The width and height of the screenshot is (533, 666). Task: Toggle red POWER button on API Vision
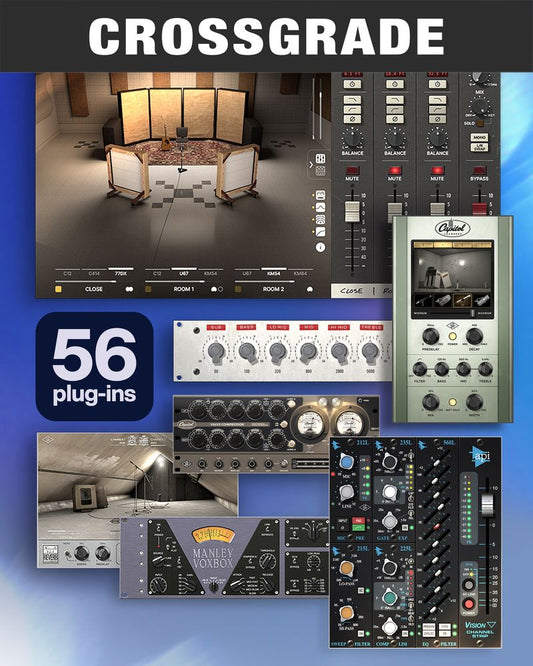[468, 604]
